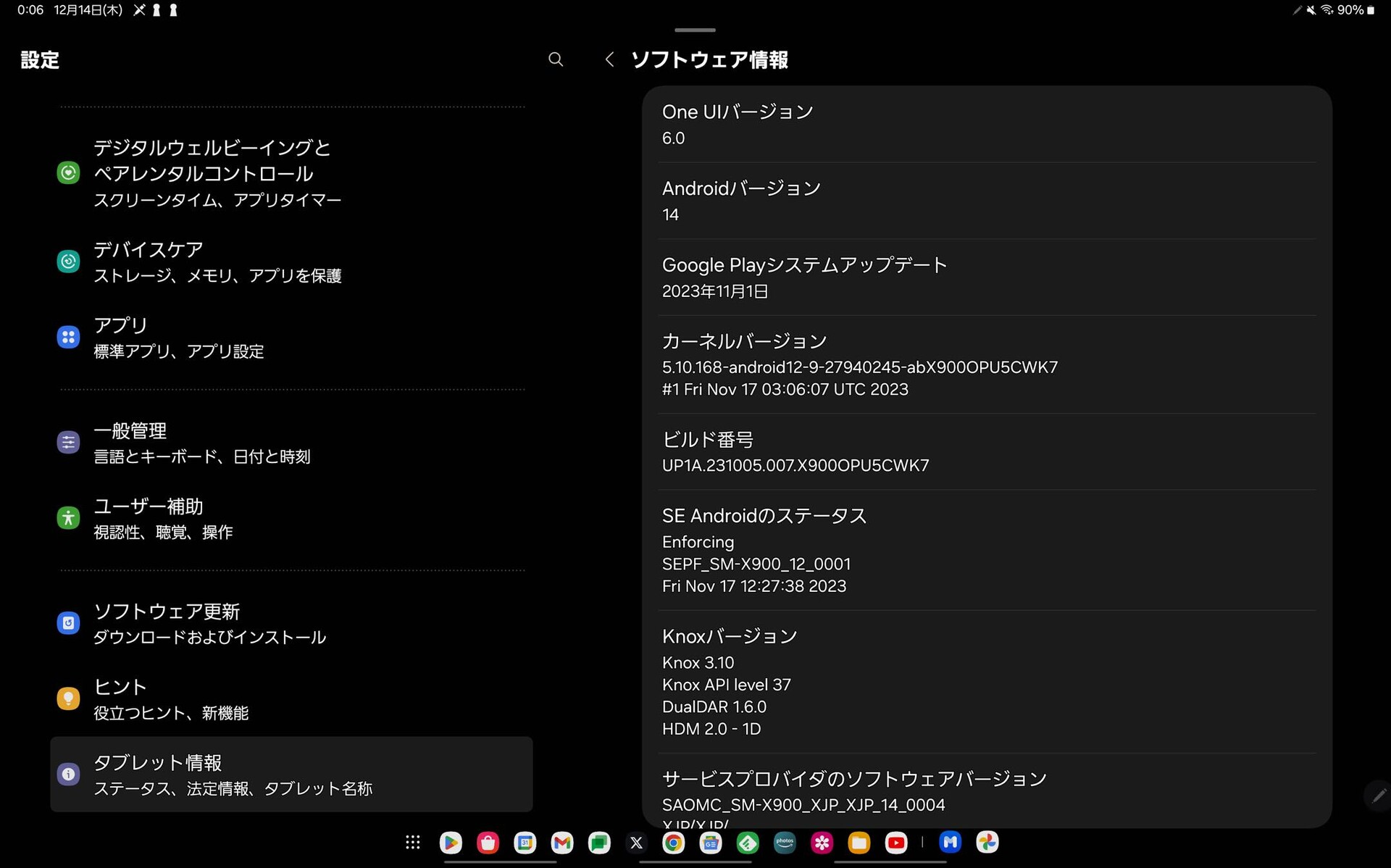Screen dimensions: 1391x868
Task: Tap the drag handle above the title bar
Action: (695, 30)
